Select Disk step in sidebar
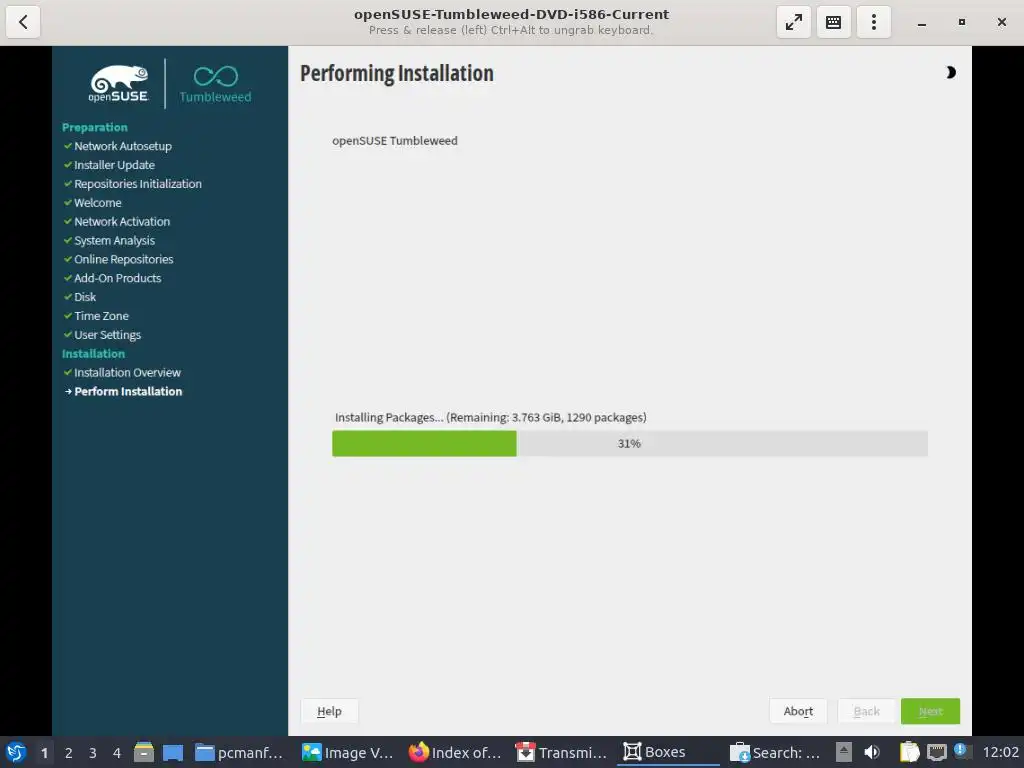 point(85,297)
